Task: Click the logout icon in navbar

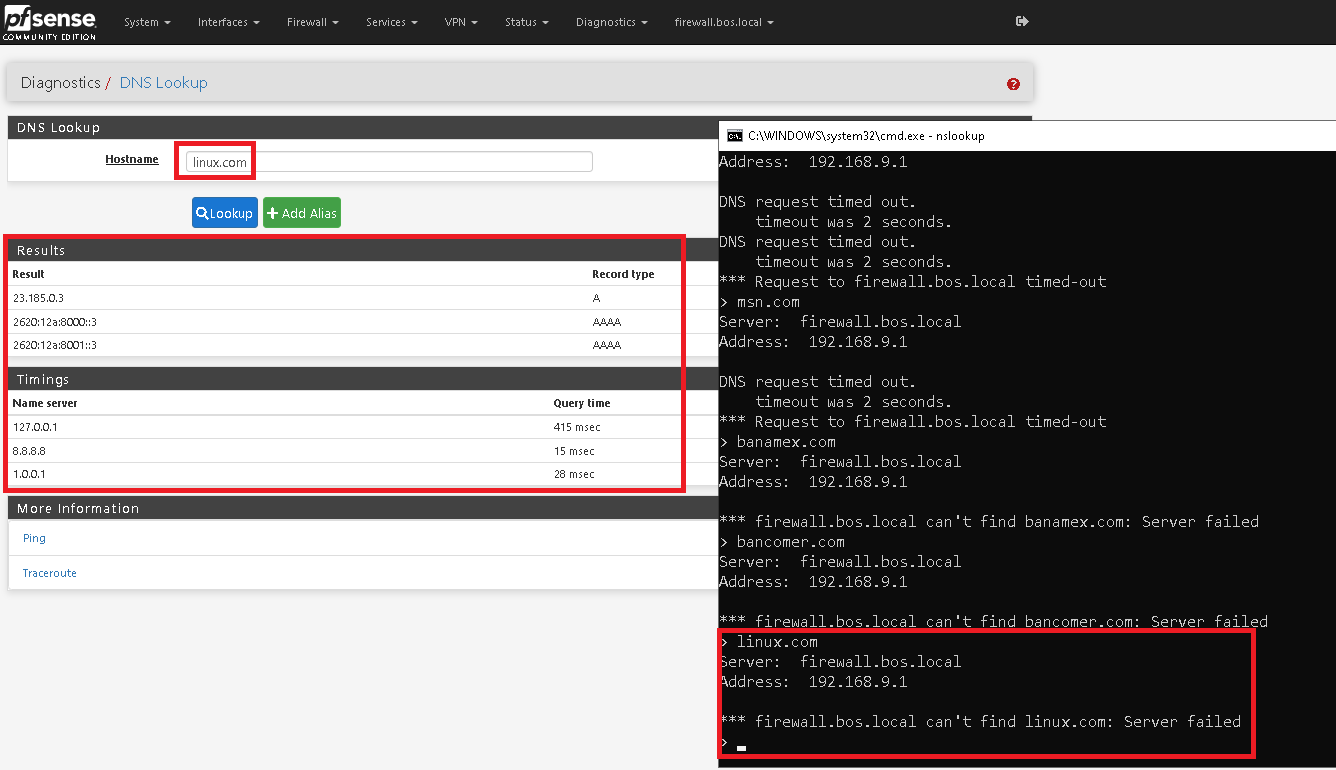Action: [x=1022, y=21]
